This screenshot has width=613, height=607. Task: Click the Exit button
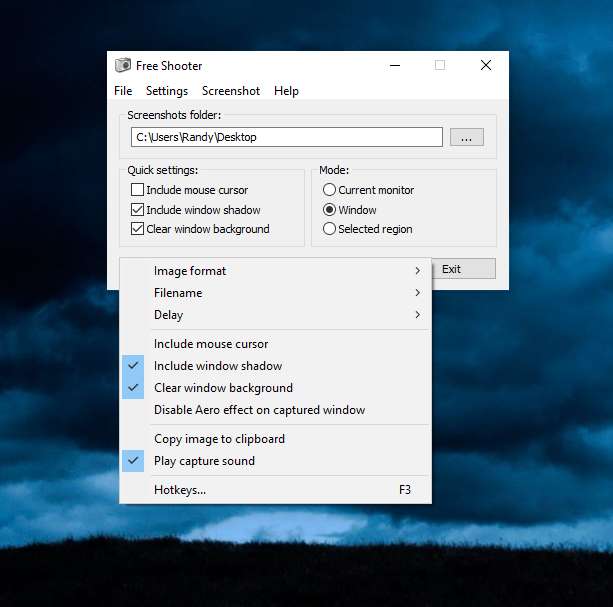[x=464, y=269]
